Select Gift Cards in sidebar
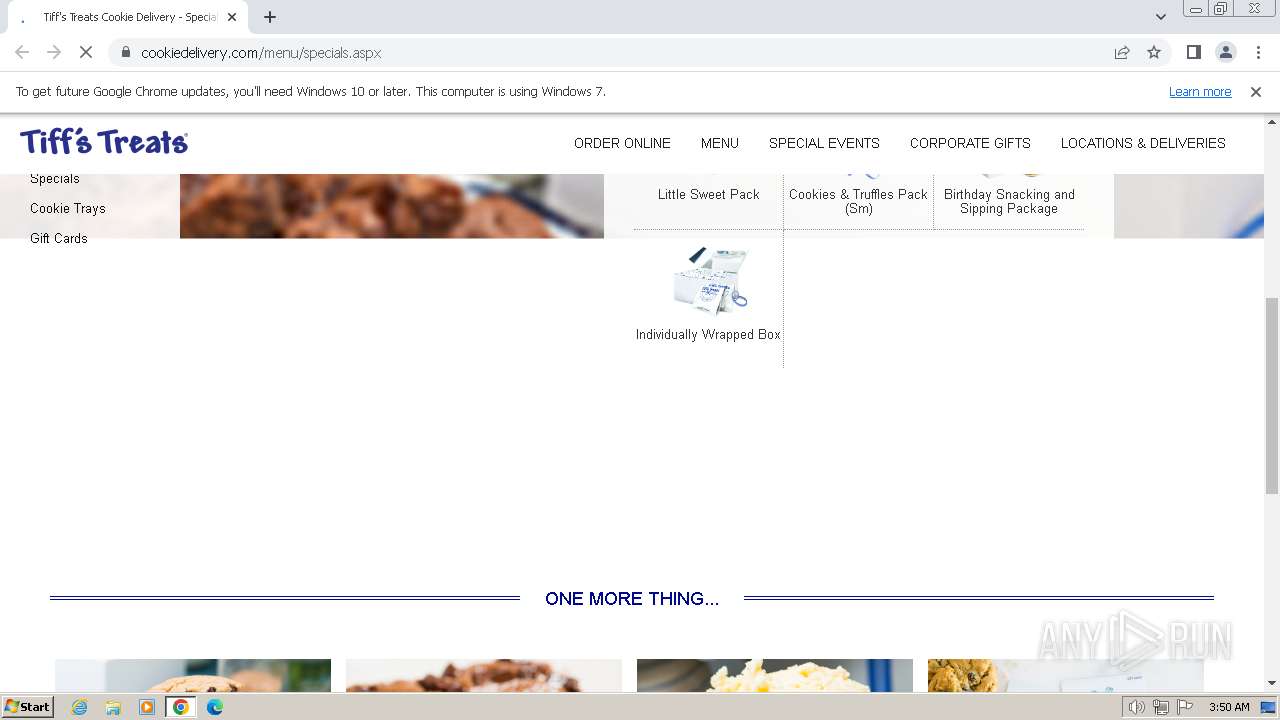Viewport: 1280px width, 720px height. point(59,238)
